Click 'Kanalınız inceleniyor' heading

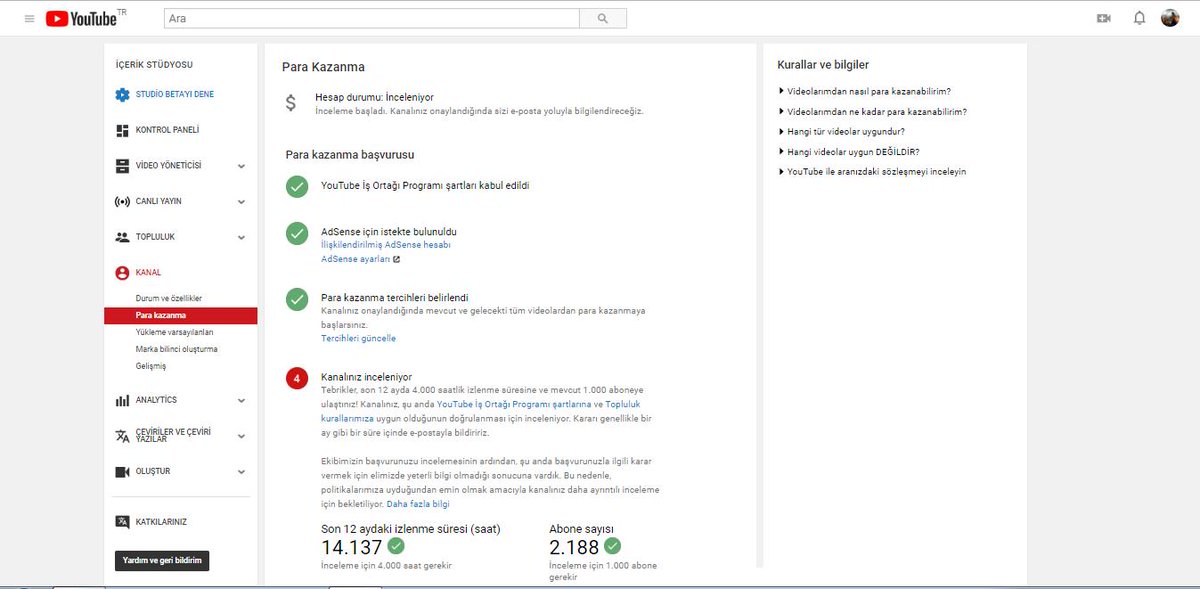coord(366,377)
